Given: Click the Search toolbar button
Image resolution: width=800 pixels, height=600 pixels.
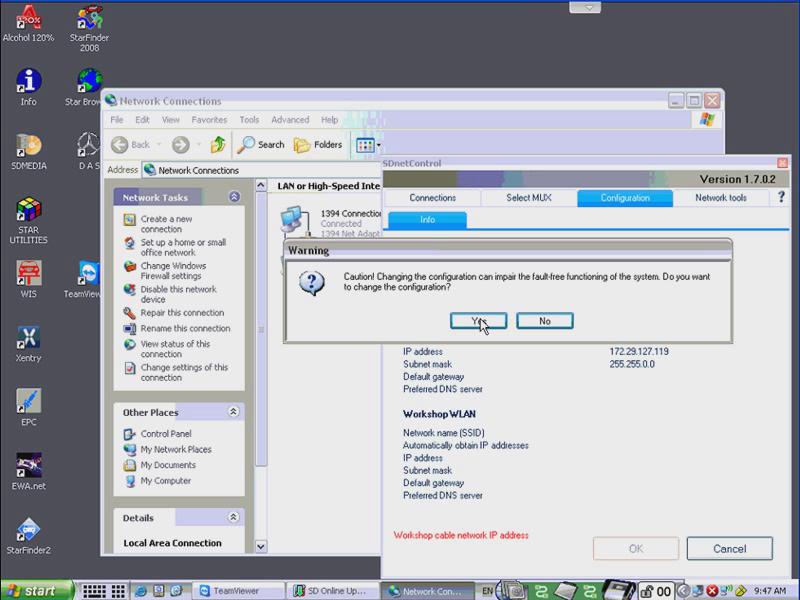Looking at the screenshot, I should [261, 145].
